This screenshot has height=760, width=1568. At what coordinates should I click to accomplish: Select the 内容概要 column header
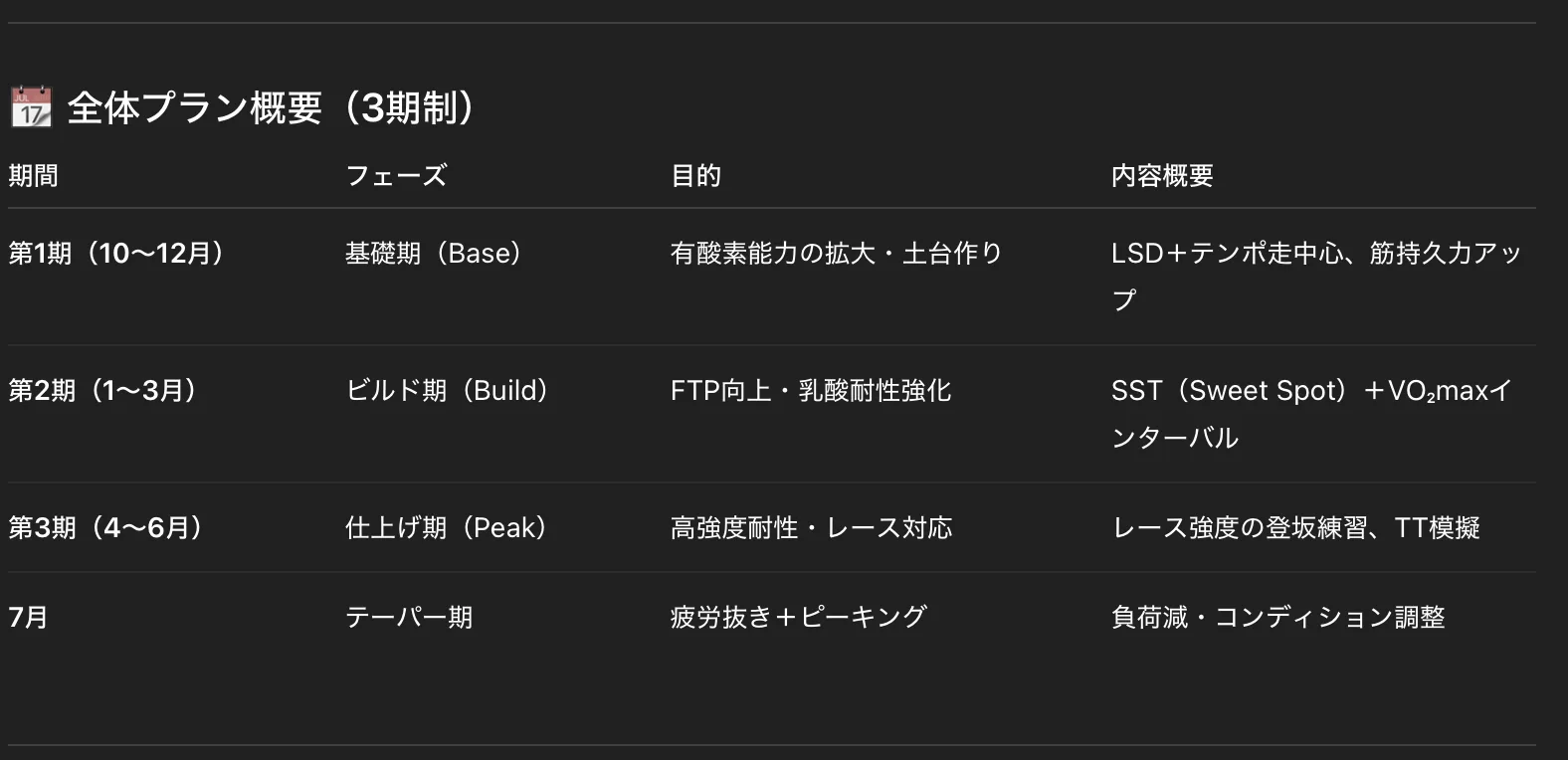tap(1162, 176)
